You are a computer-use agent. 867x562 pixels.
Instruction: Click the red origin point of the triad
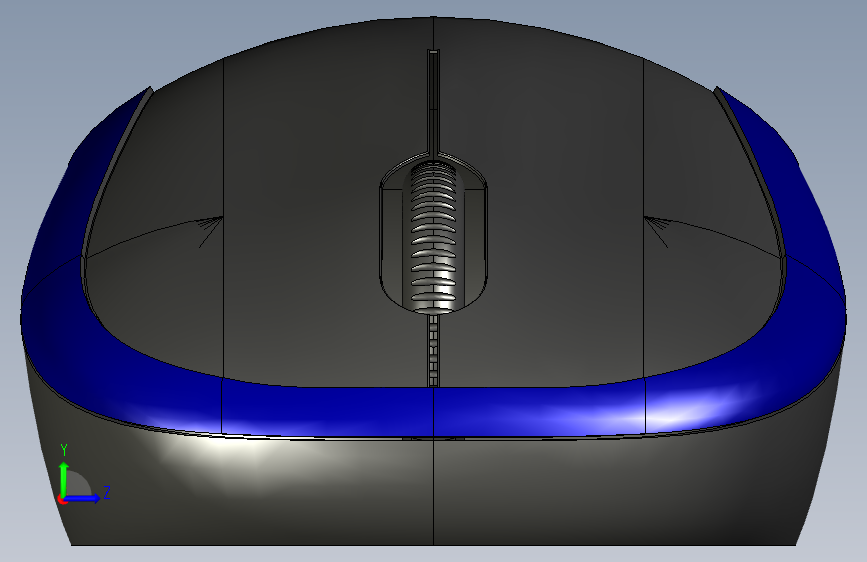pos(61,499)
